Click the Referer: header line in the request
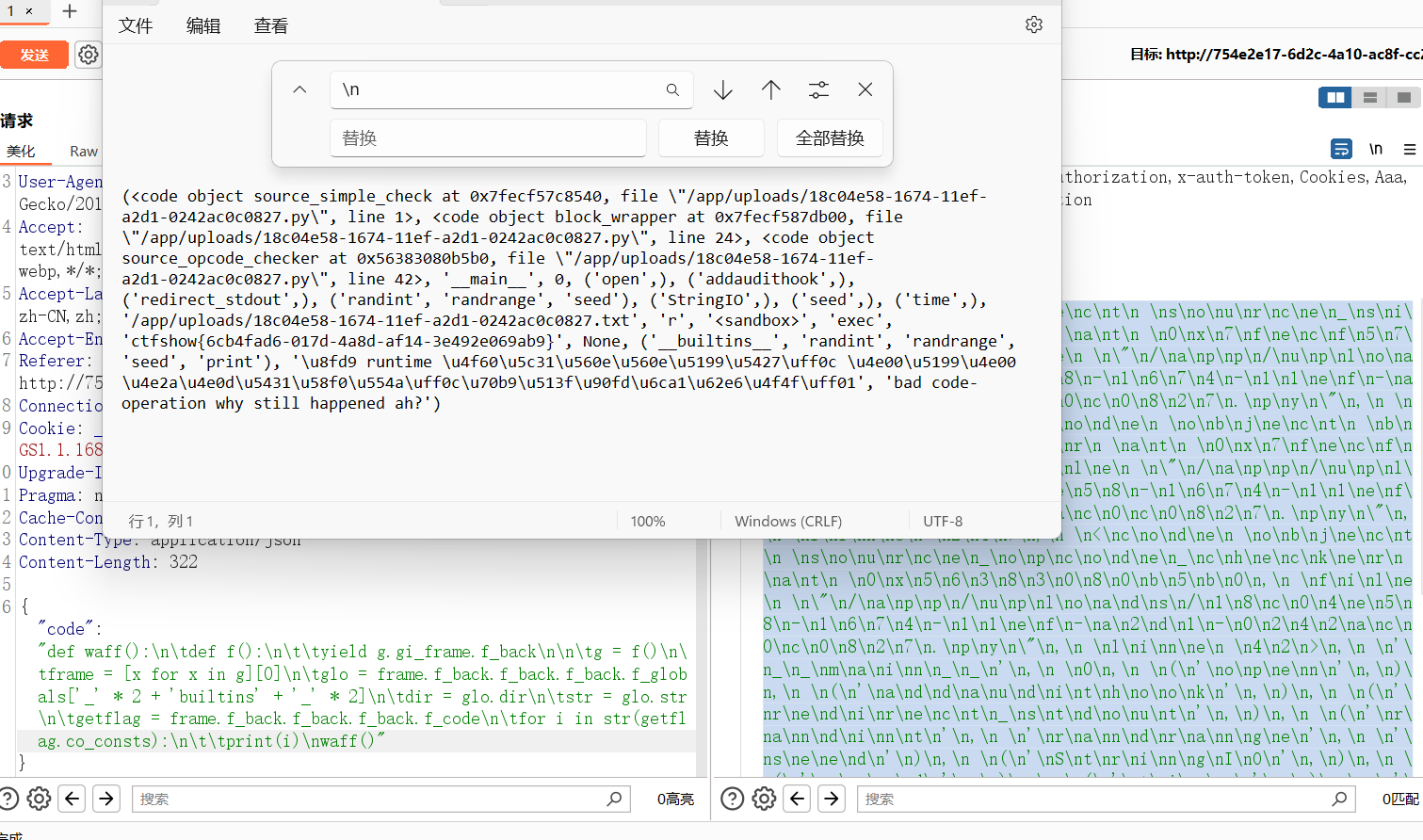Screen dimensions: 1423x840 click(56, 361)
